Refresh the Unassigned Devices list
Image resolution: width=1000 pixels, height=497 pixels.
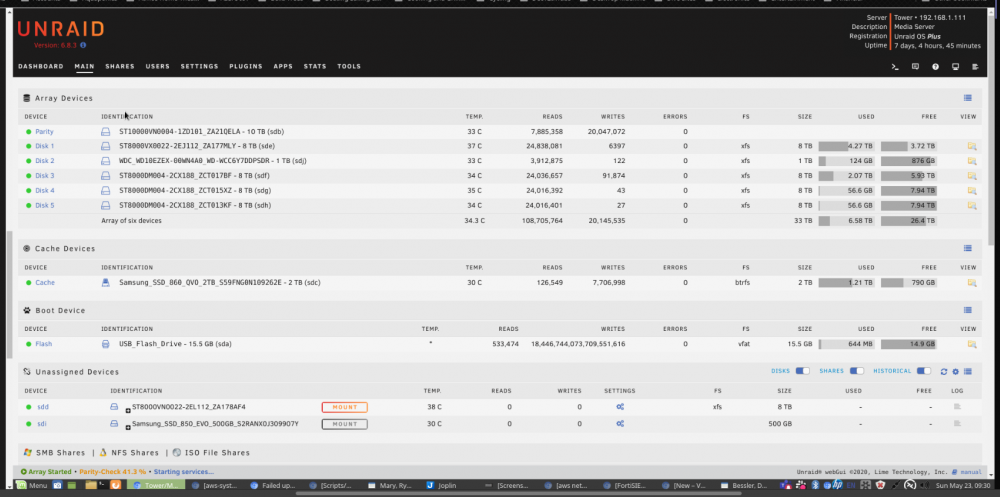[944, 371]
